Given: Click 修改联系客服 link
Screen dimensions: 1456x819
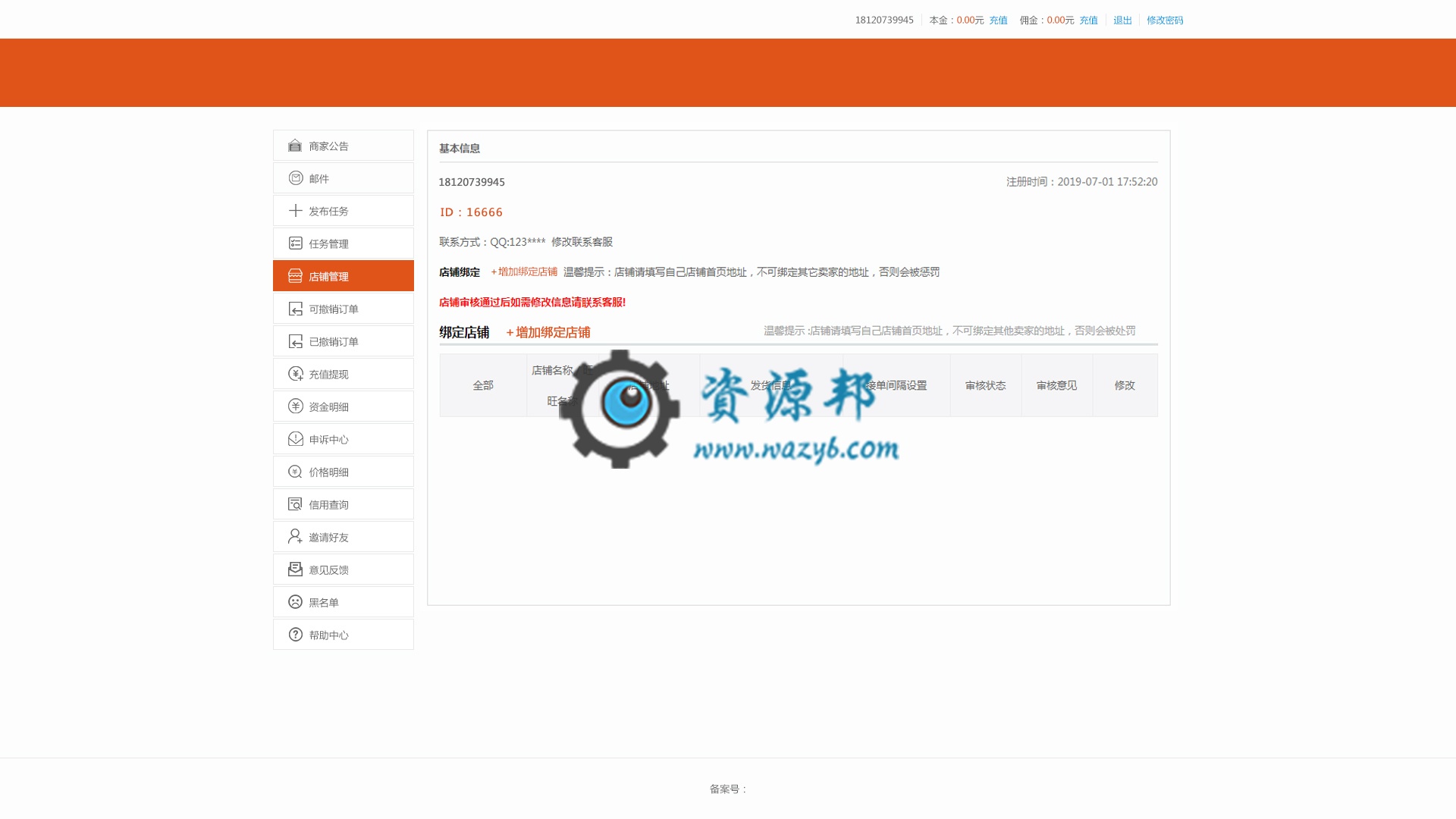Looking at the screenshot, I should point(582,242).
